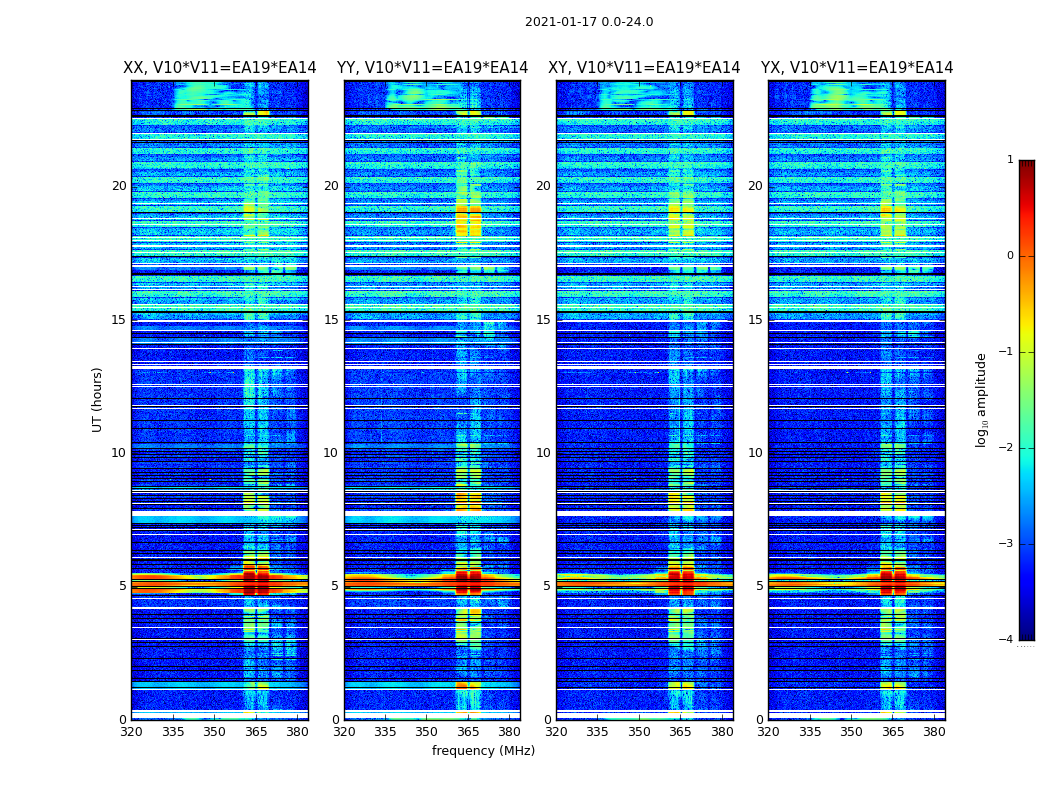Click the YY, V10*V11=EA19*EA14 panel title
The height and width of the screenshot is (800, 1050).
[x=433, y=68]
